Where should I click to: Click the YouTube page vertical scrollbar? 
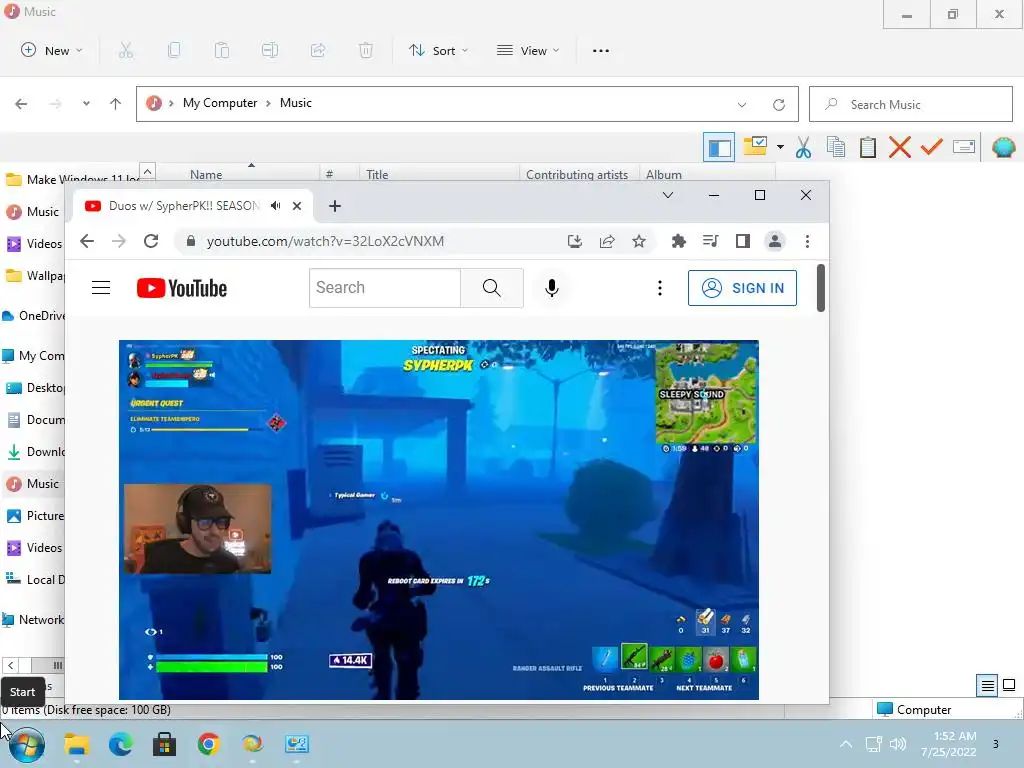[821, 287]
